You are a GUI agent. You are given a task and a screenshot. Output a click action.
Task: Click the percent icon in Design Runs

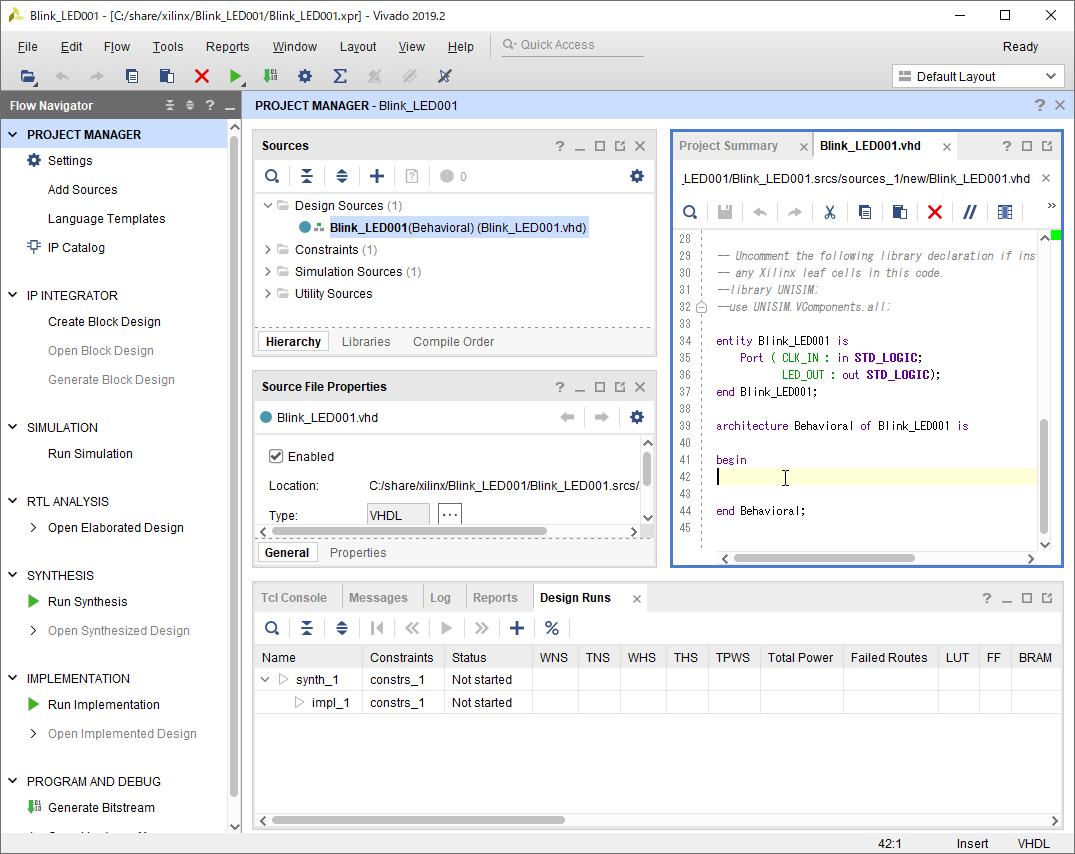551,628
